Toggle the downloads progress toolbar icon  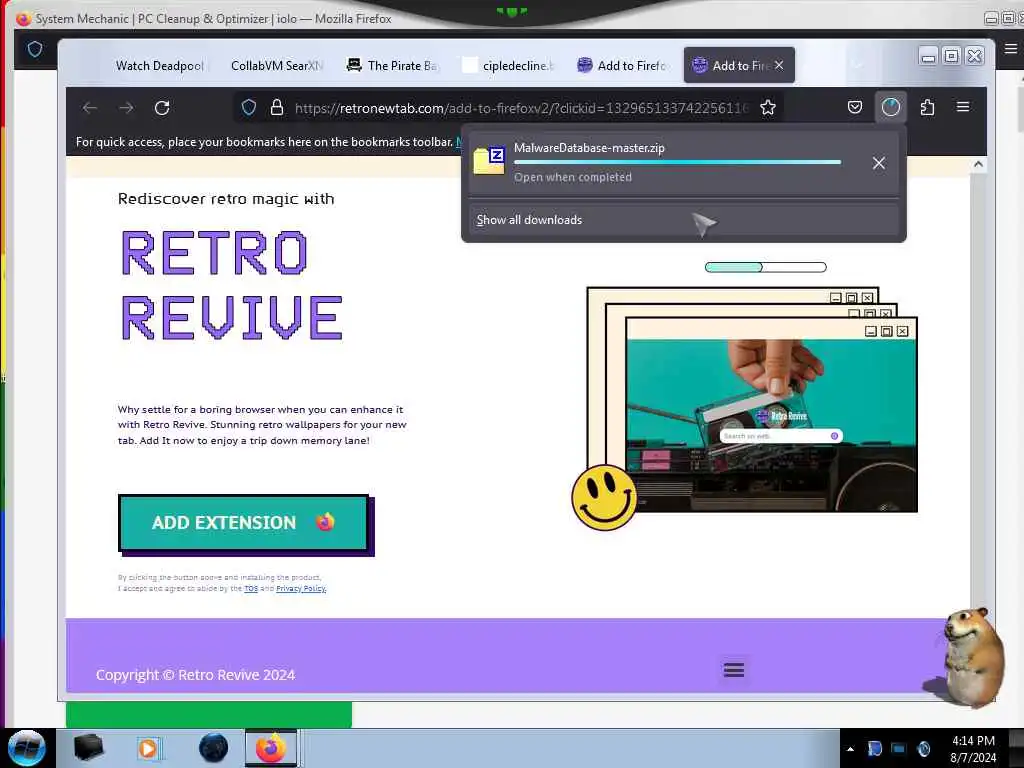891,107
